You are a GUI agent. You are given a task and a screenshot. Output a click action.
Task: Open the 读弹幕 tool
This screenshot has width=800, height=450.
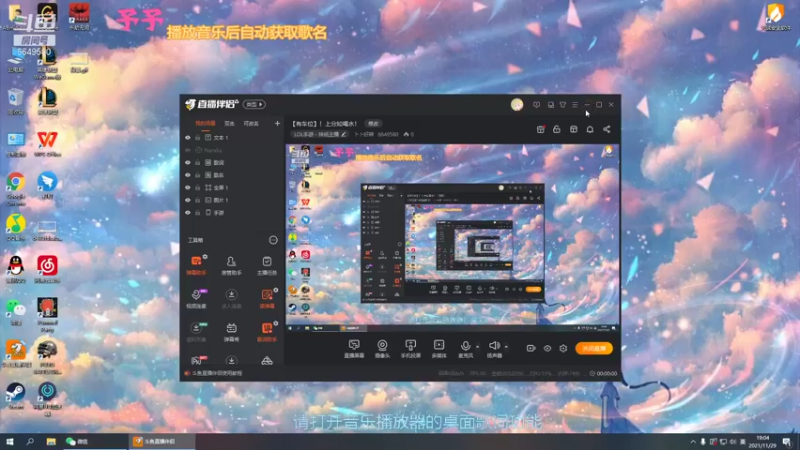point(267,298)
